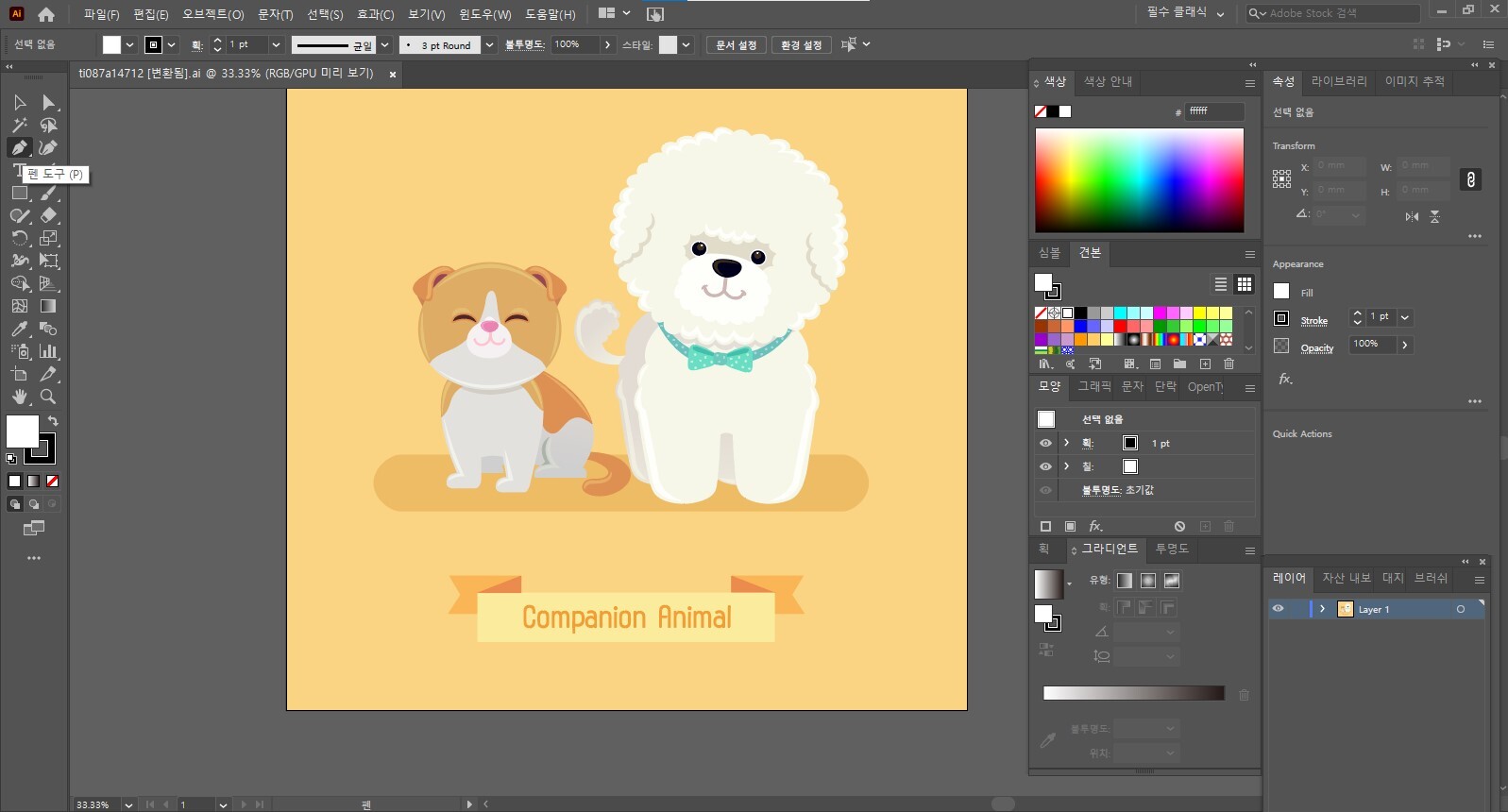Toggle visibility of the stroke (획) attribute
Image resolution: width=1508 pixels, height=812 pixels.
[1045, 443]
